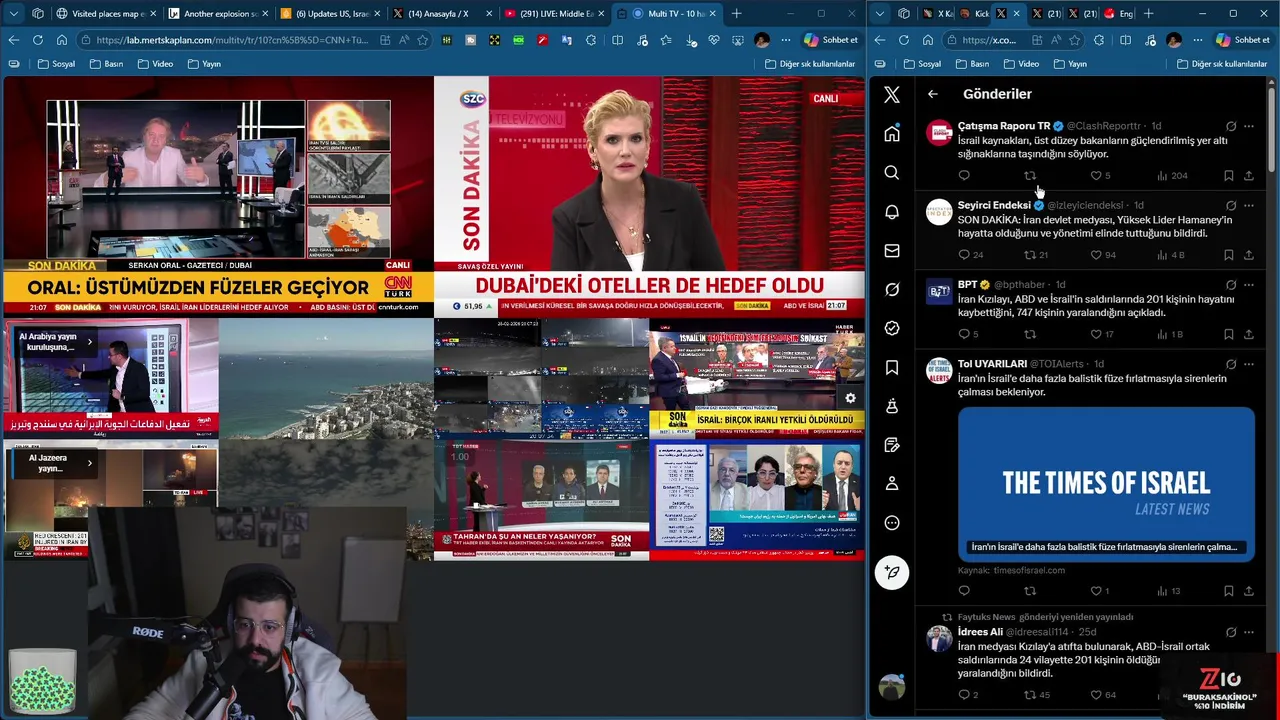Open the Sosyal bookmark folder in left window

[x=56, y=63]
